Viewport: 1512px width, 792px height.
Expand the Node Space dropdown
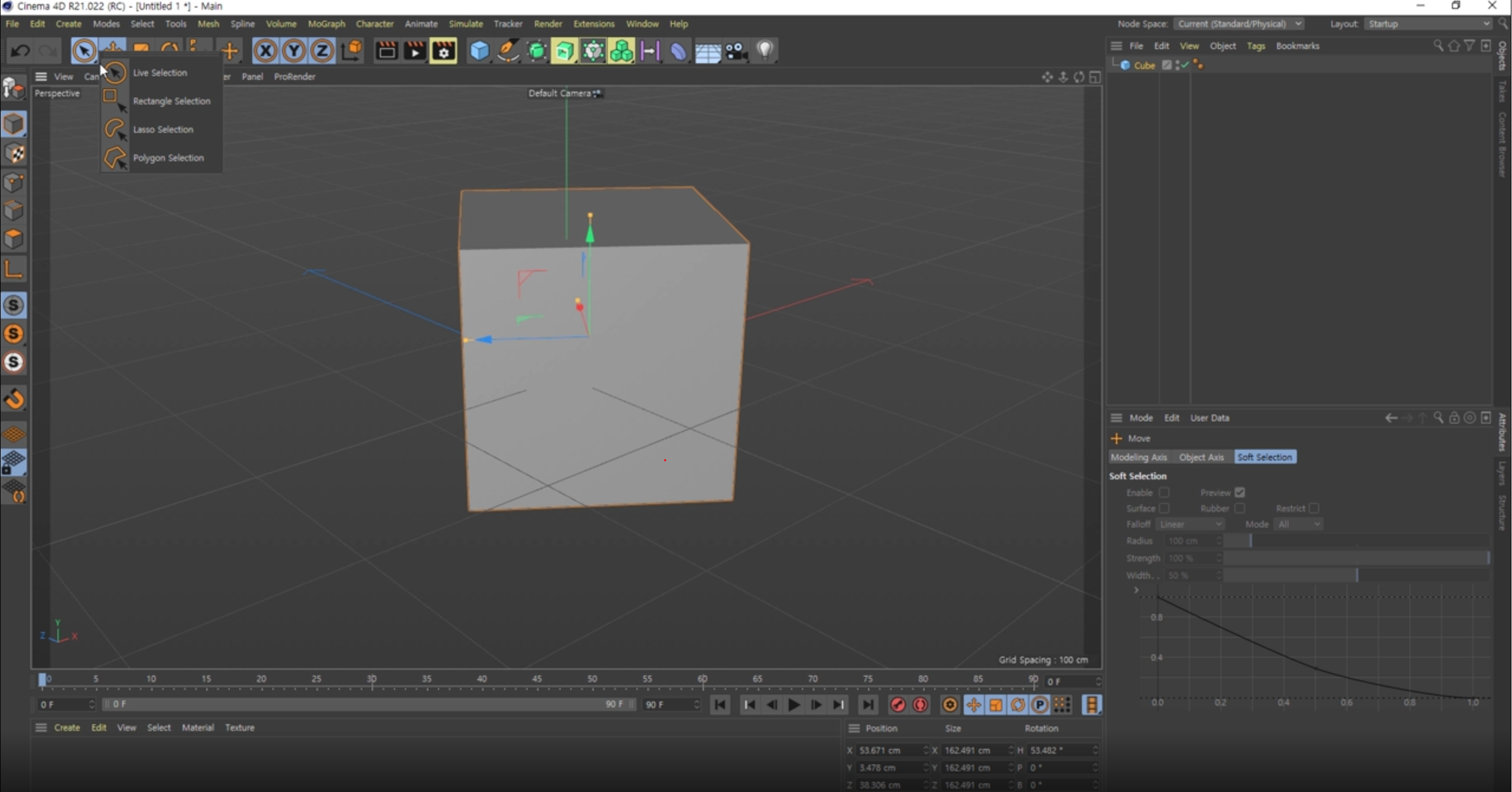coord(1238,24)
